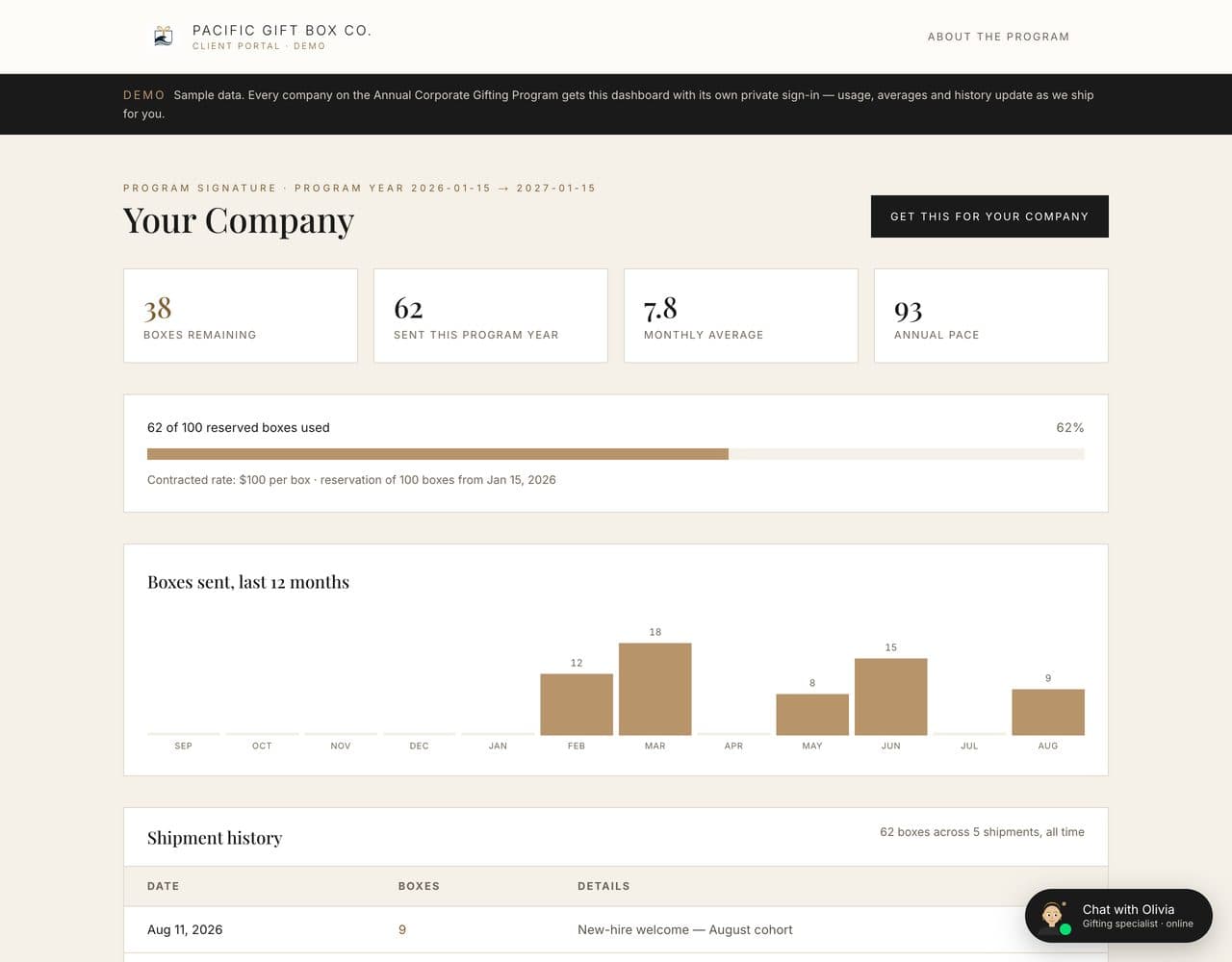This screenshot has height=962, width=1232.
Task: Select the 38 Boxes Remaining card
Action: (x=241, y=316)
